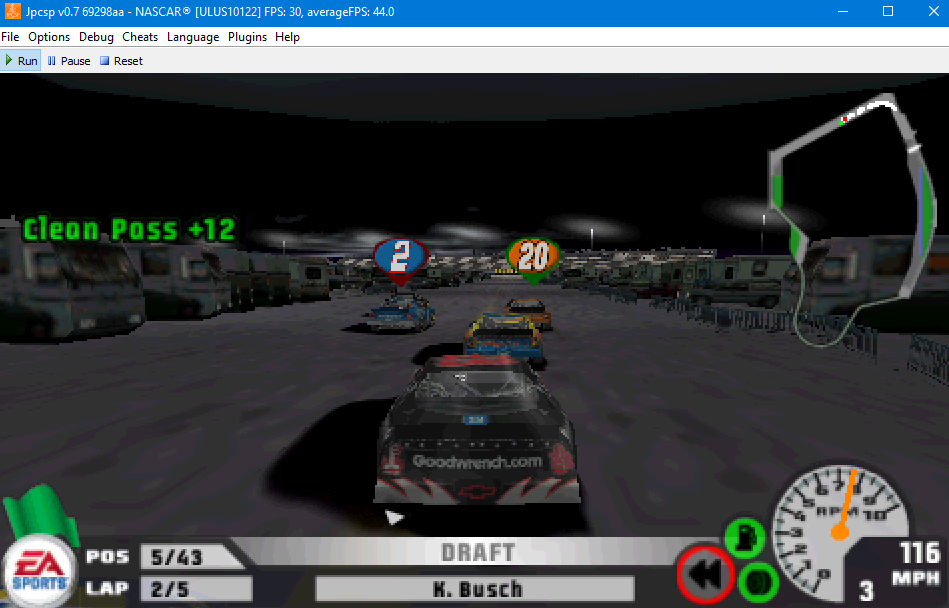949x608 pixels.
Task: Pause the emulation
Action: 69,60
